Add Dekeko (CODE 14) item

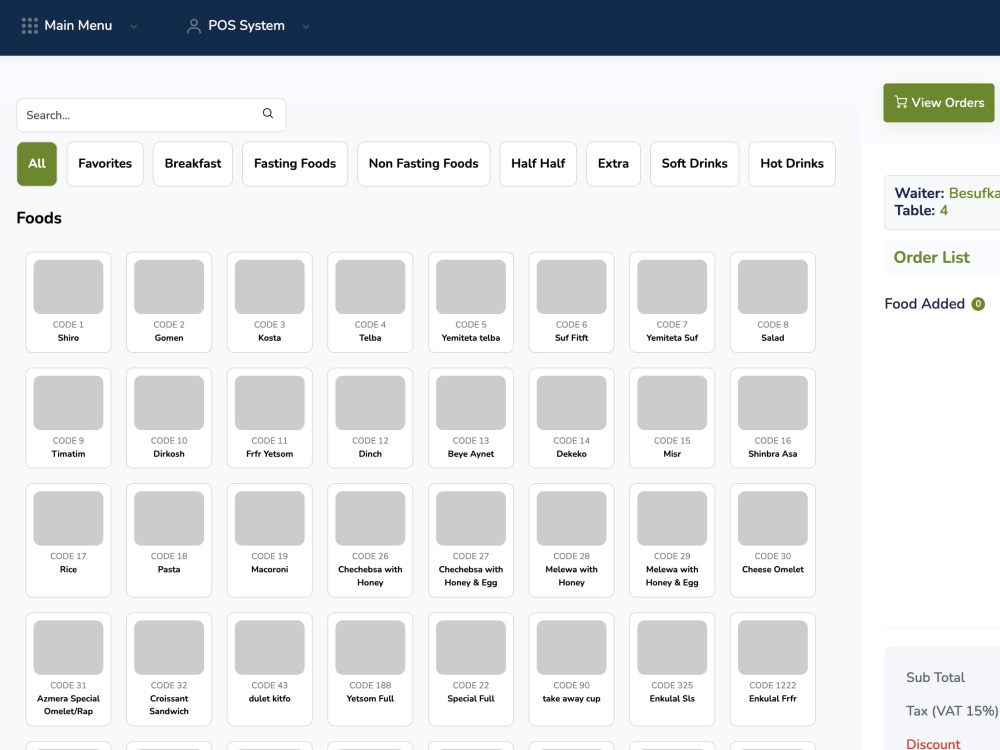tap(571, 418)
